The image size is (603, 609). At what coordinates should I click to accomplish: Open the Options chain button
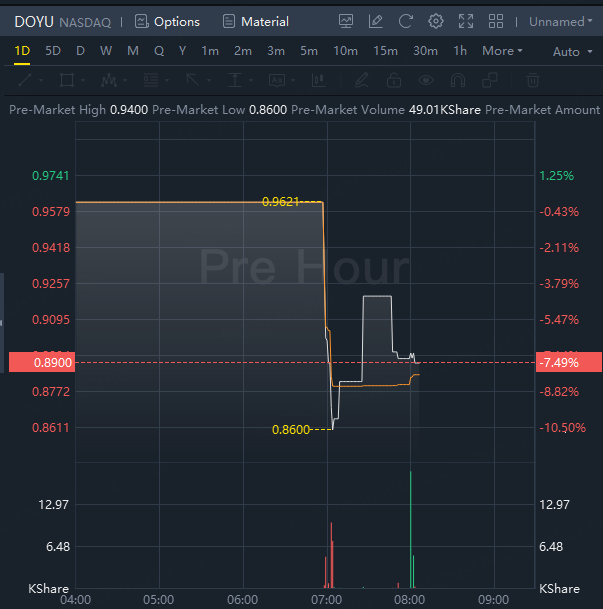167,22
